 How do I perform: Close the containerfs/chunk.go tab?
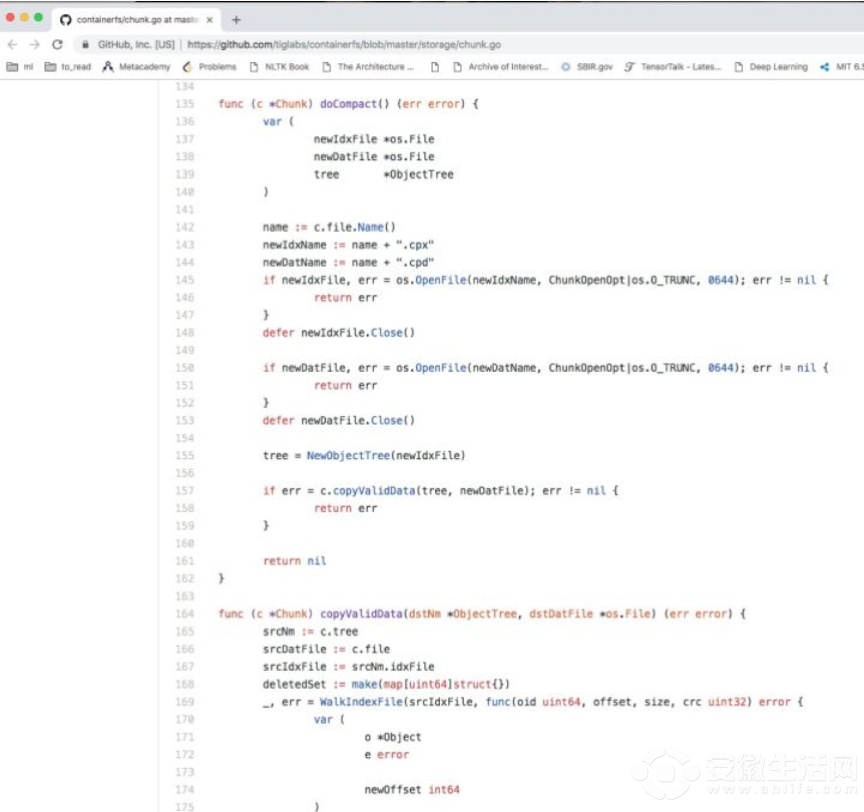209,20
